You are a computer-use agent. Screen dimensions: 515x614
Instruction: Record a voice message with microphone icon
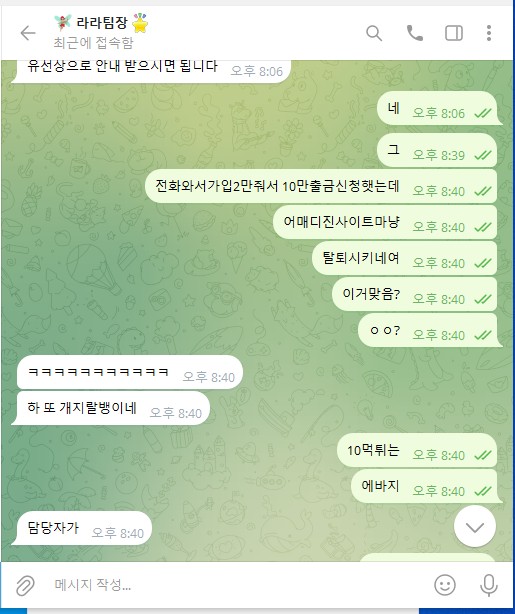pyautogui.click(x=489, y=585)
